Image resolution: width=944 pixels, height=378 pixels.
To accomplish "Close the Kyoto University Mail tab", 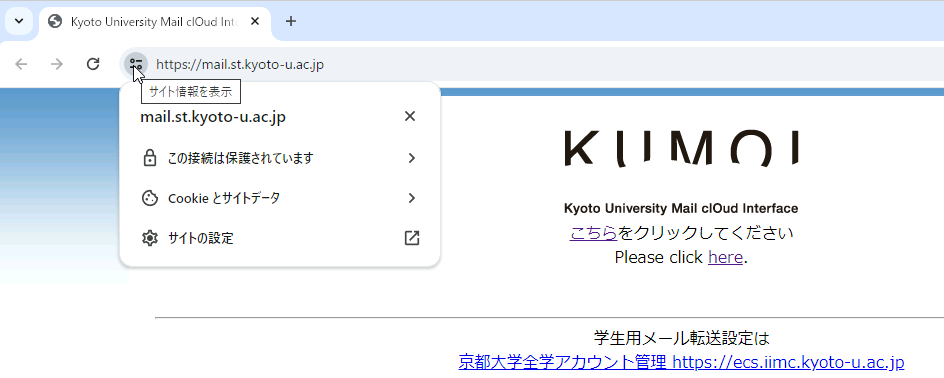I will [255, 22].
